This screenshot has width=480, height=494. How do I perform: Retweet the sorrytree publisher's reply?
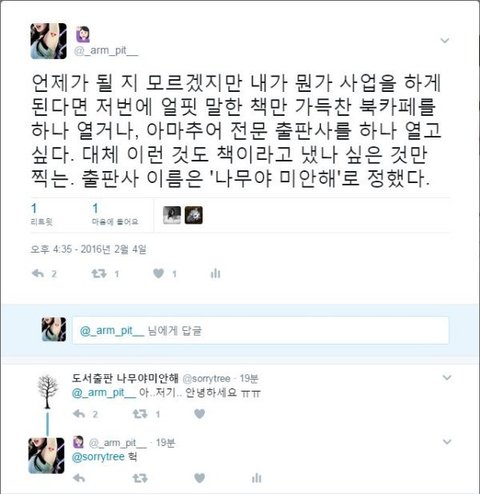pos(140,414)
